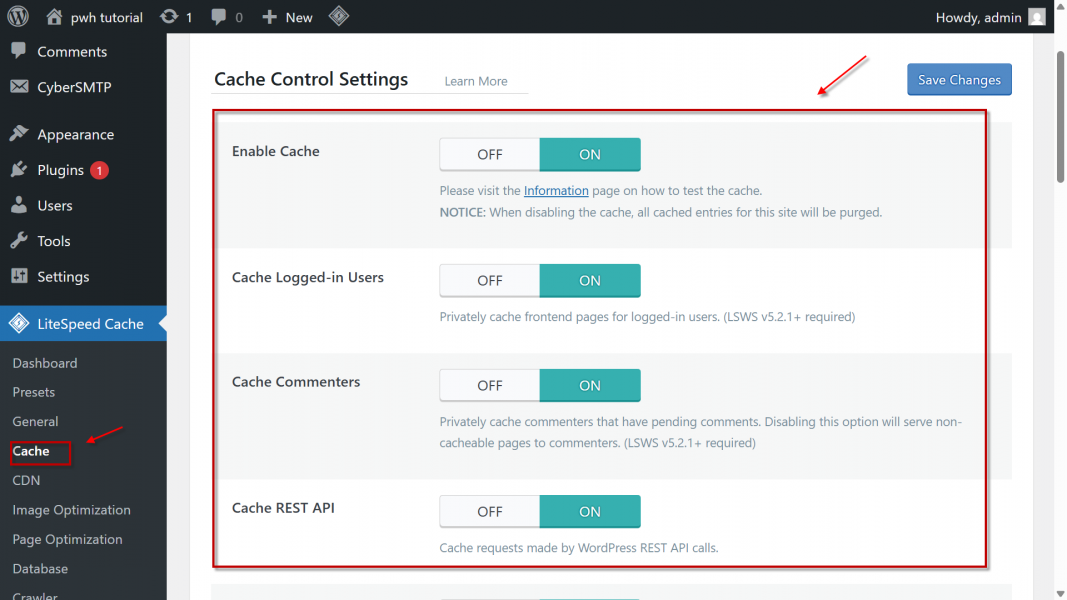This screenshot has width=1067, height=600.
Task: Click Howdy, admin account link
Action: [978, 17]
